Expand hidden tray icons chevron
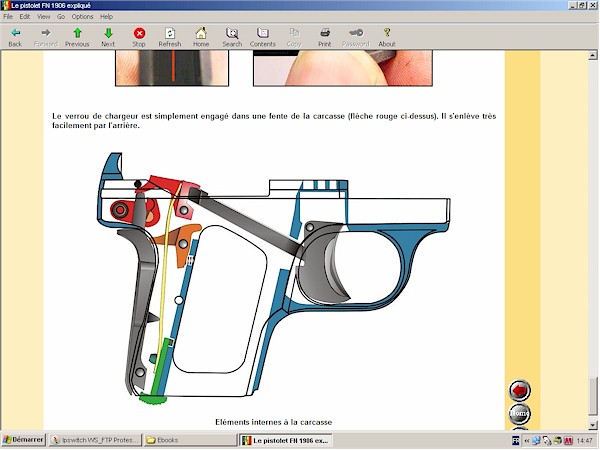Viewport: 600px width, 450px height. tap(527, 441)
